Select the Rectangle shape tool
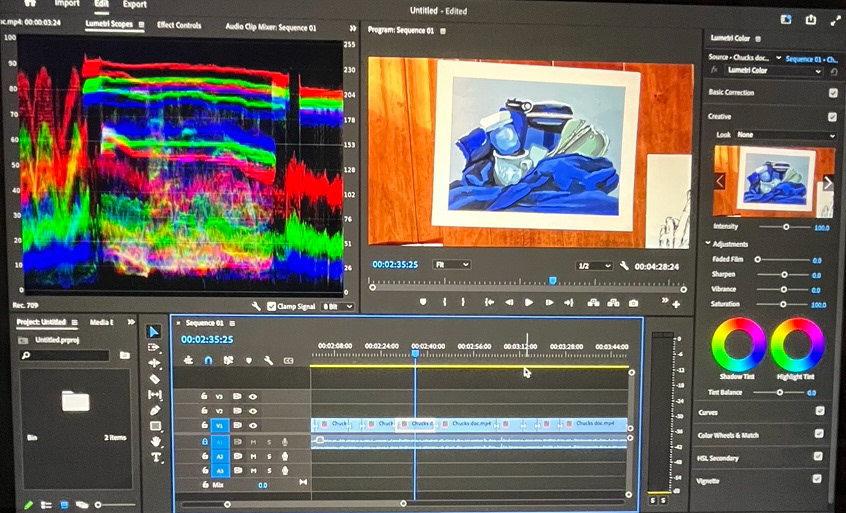This screenshot has width=846, height=513. (155, 426)
